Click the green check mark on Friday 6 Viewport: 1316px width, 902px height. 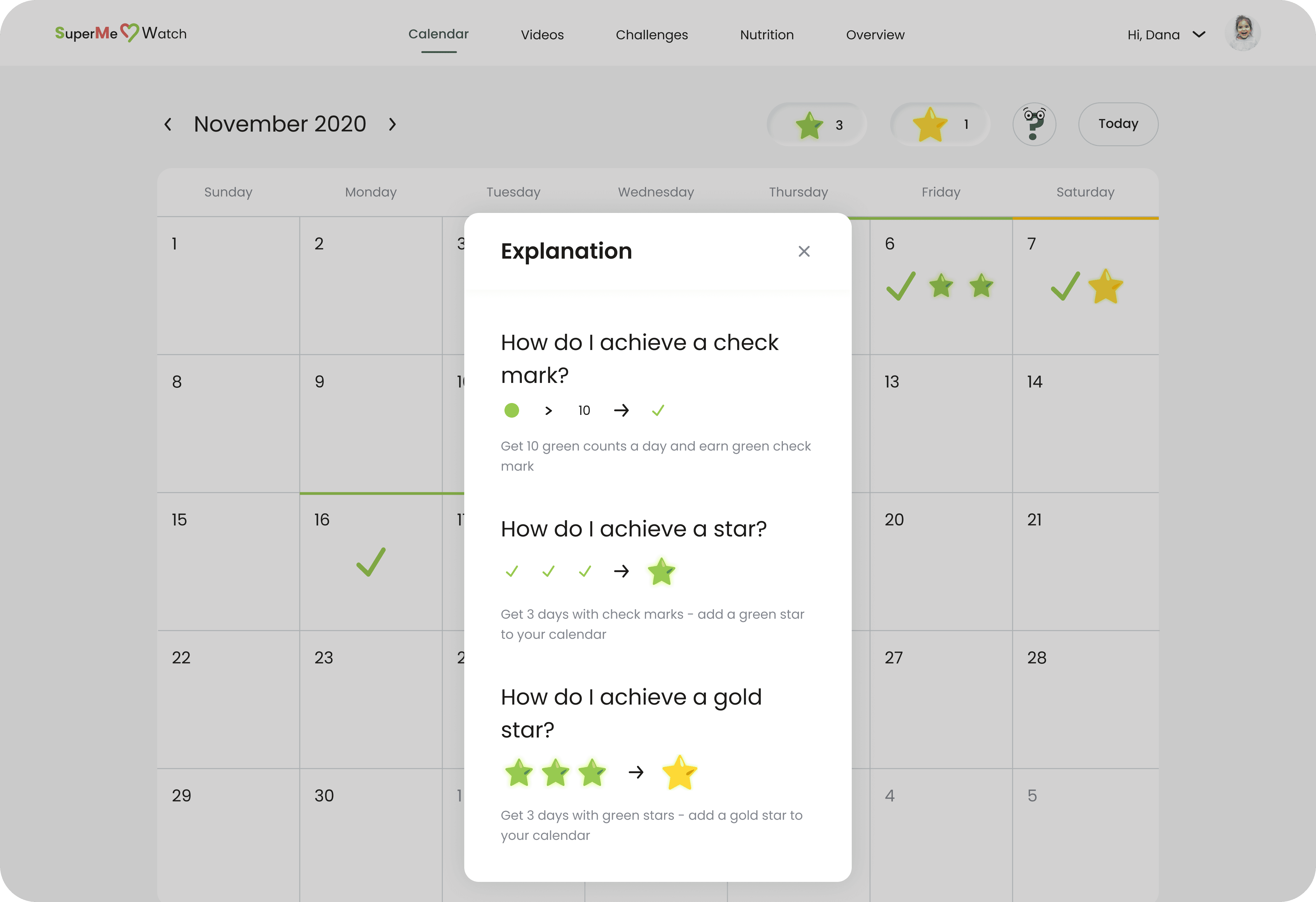pos(900,286)
